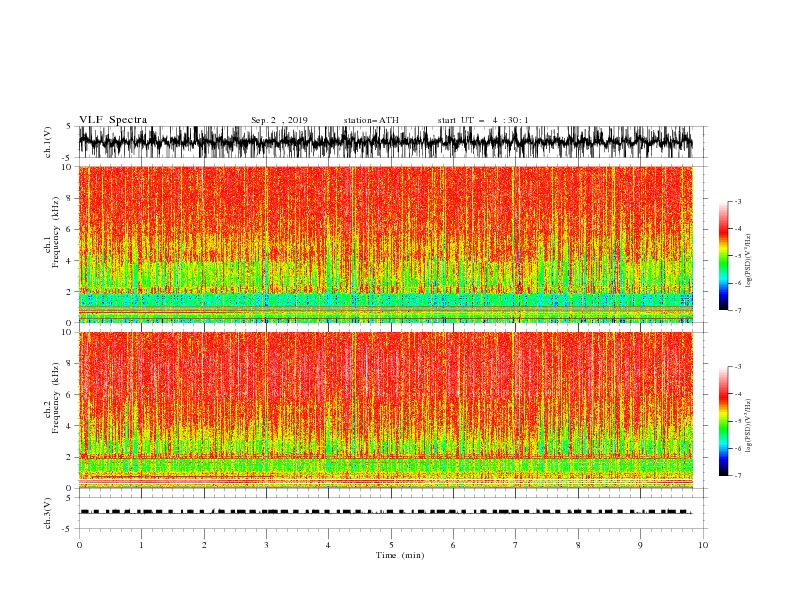This screenshot has width=792, height=612.
Task: Click the "Time (min)" x-axis label
Action: [400, 555]
